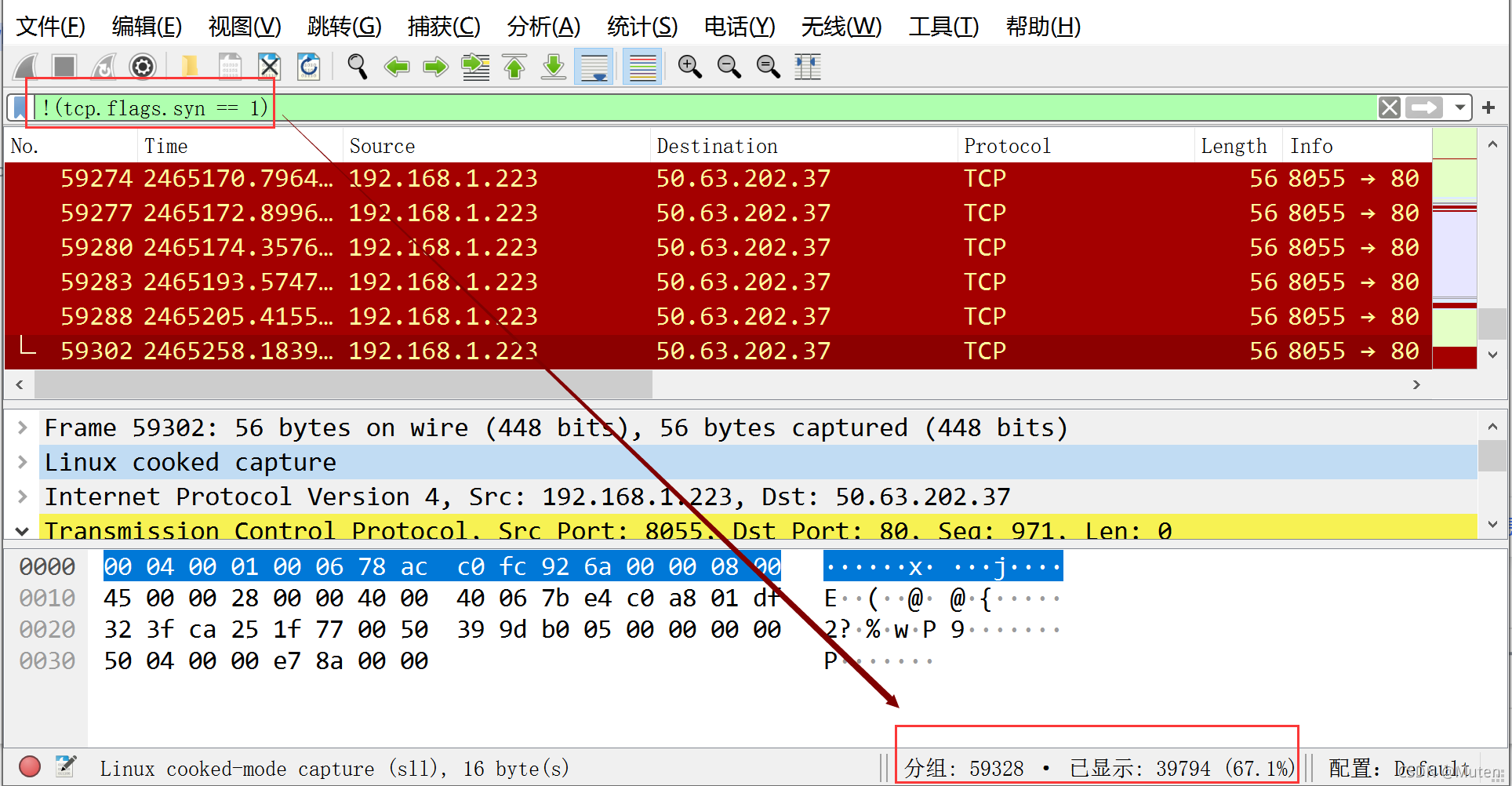Open the 无线(W) menu

point(841,27)
